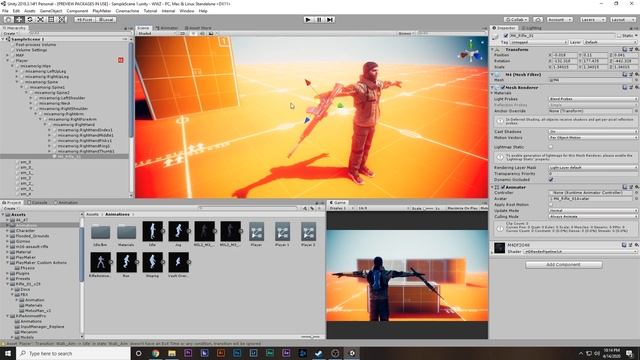Click the Position X value field
The image size is (640, 360).
[565, 55]
